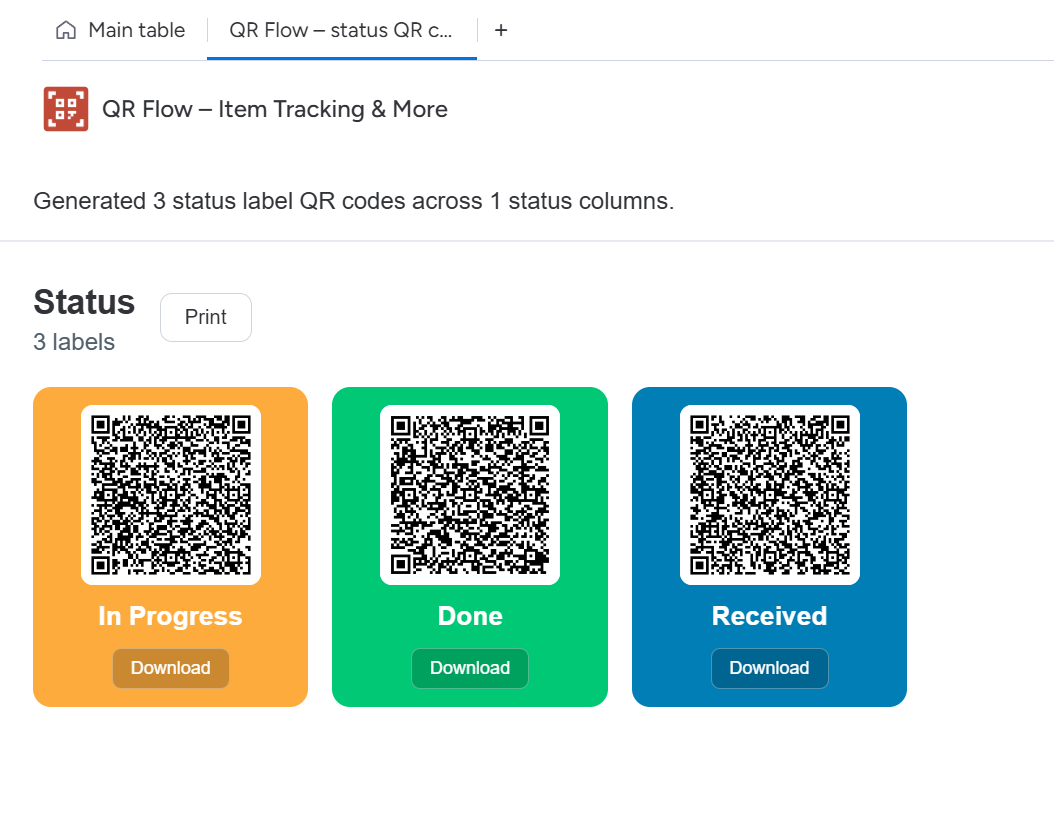Switch to the Main table tab
Screen dimensions: 1054x827
136,30
